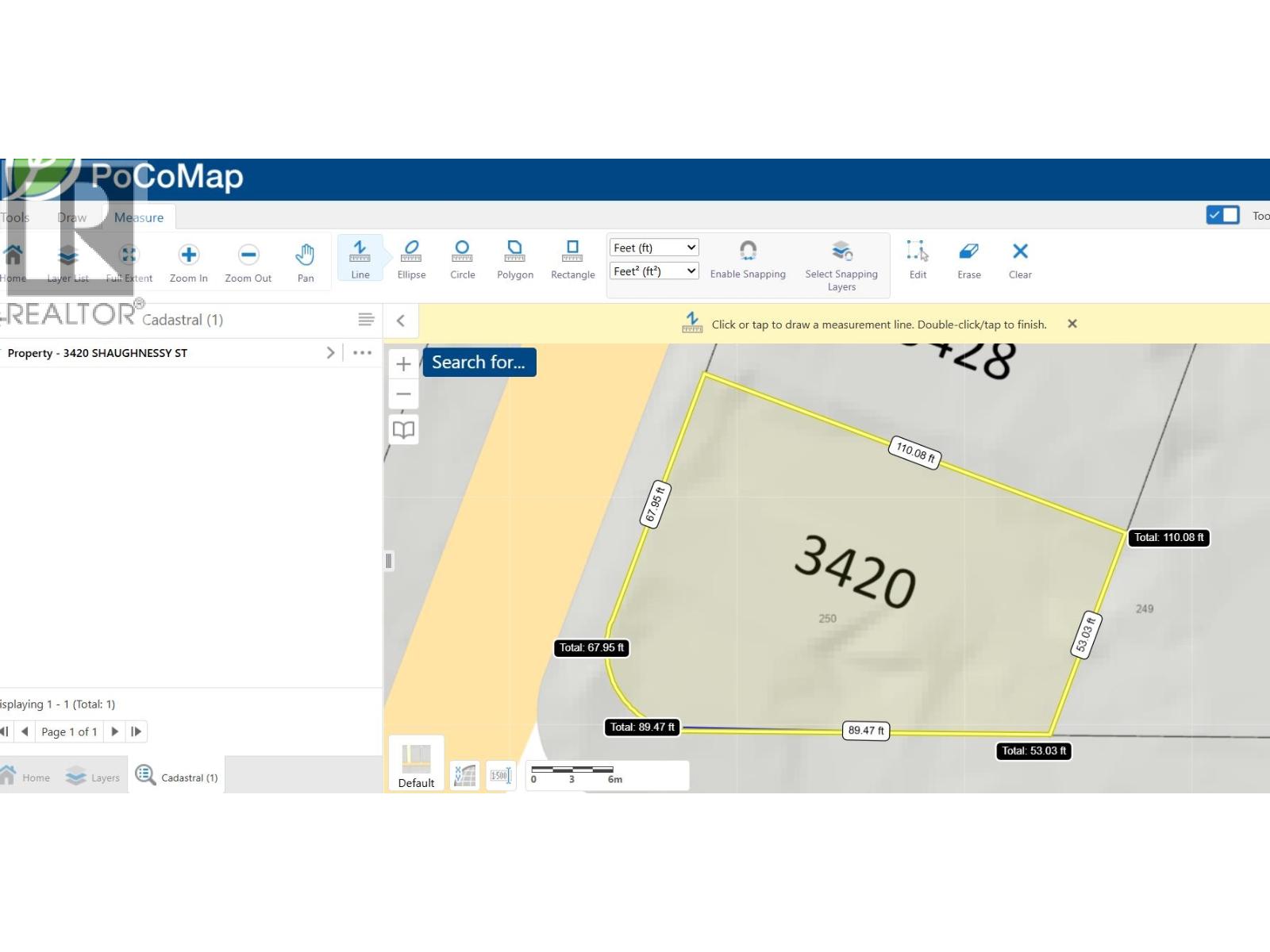Select the Line measure tool

coord(360,259)
